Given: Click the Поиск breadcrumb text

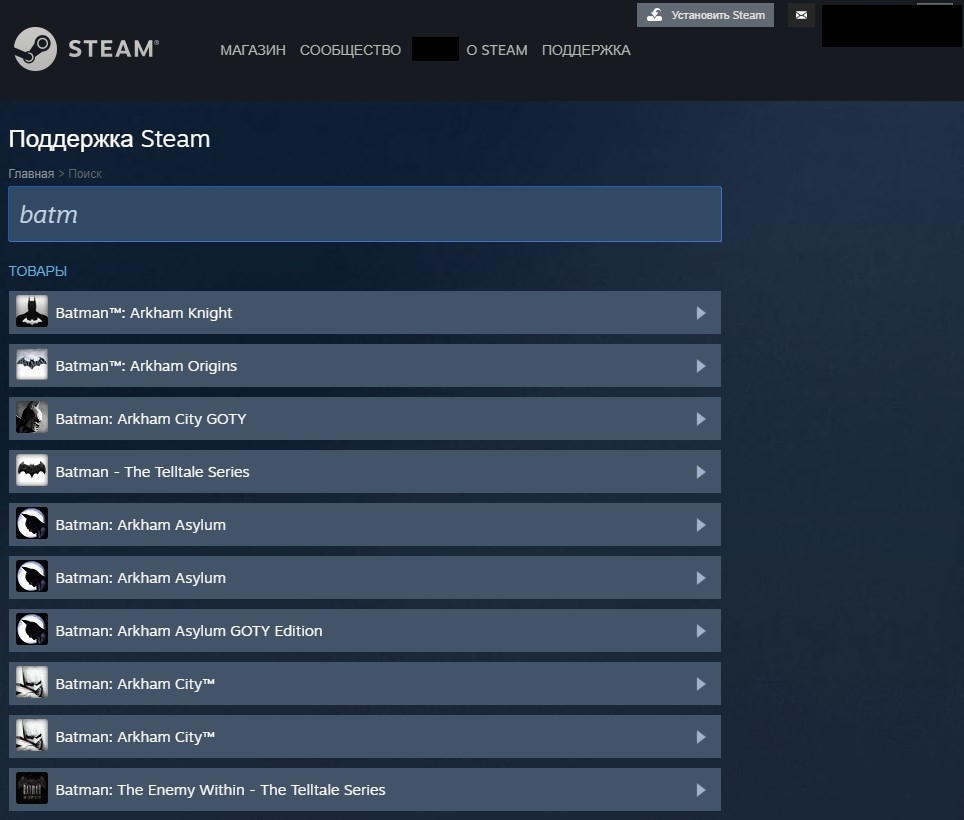Looking at the screenshot, I should click(85, 174).
